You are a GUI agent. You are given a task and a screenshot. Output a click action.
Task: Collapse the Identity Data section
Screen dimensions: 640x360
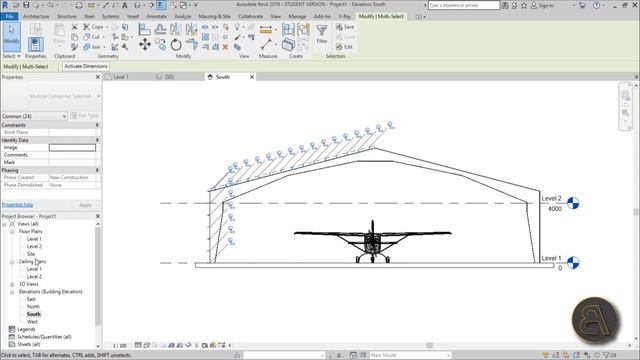click(97, 140)
